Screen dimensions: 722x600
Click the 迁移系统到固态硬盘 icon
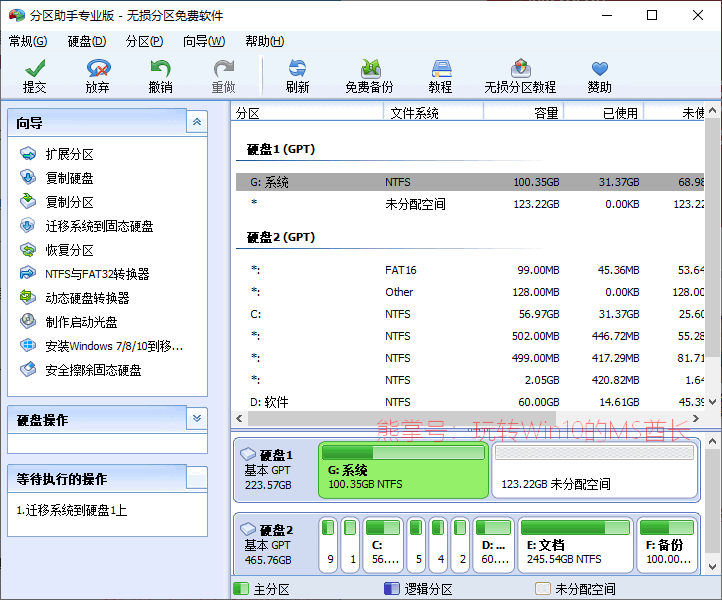tap(28, 226)
